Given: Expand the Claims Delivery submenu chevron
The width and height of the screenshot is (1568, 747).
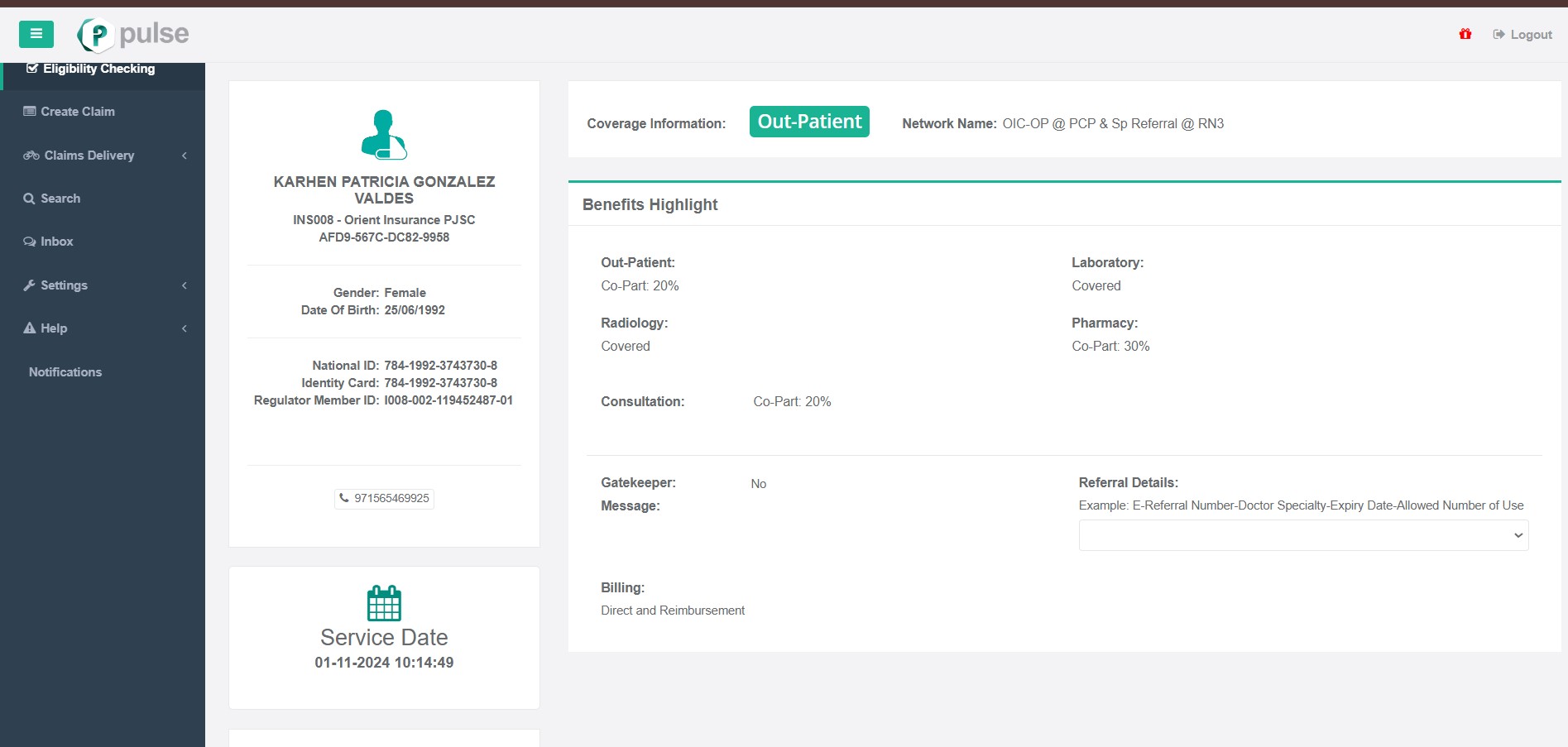Looking at the screenshot, I should 185,156.
